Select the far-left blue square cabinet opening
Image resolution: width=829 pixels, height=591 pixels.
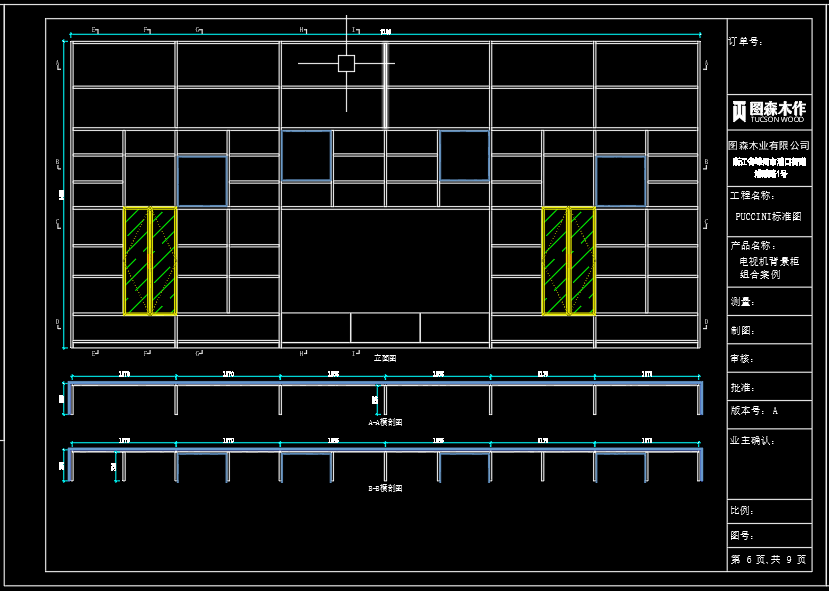[202, 181]
